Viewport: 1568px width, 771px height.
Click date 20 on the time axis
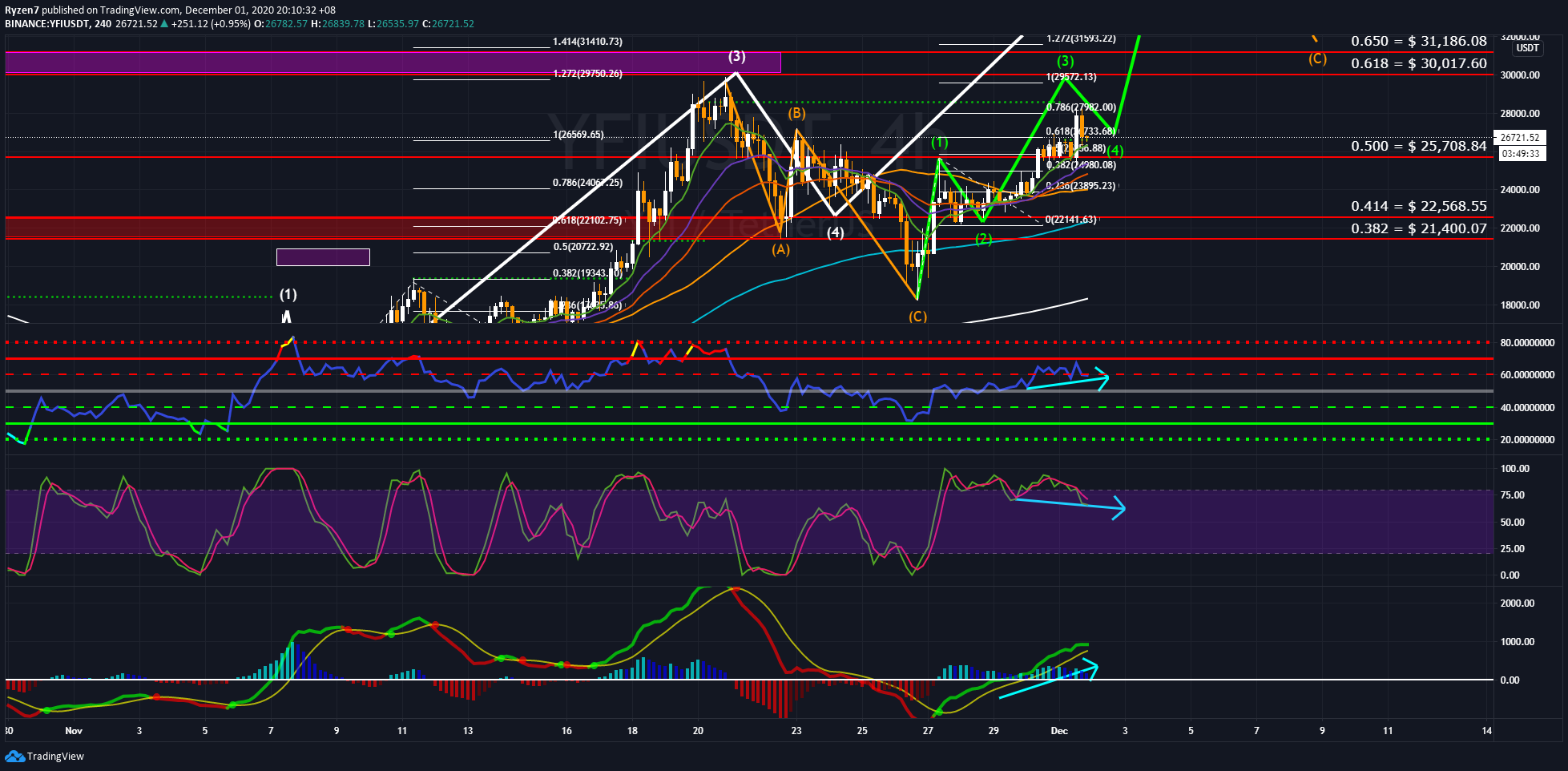pyautogui.click(x=698, y=731)
